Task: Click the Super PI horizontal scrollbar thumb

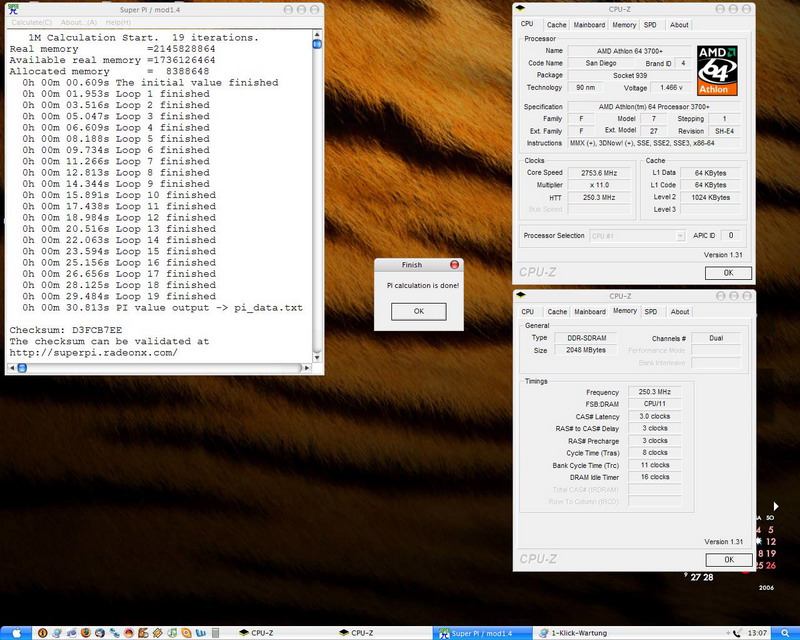Action: pyautogui.click(x=22, y=367)
